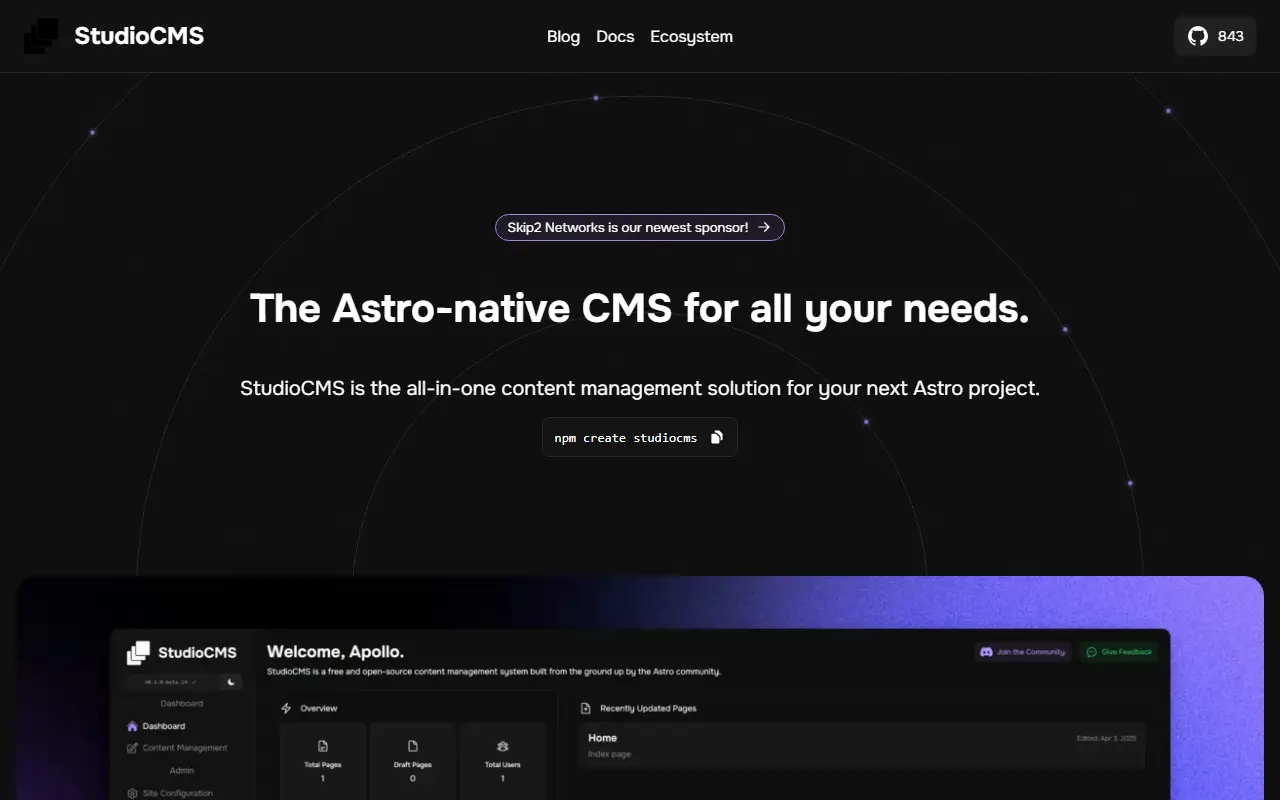Click the Admin section label in sidebar
The height and width of the screenshot is (800, 1280).
click(x=182, y=770)
